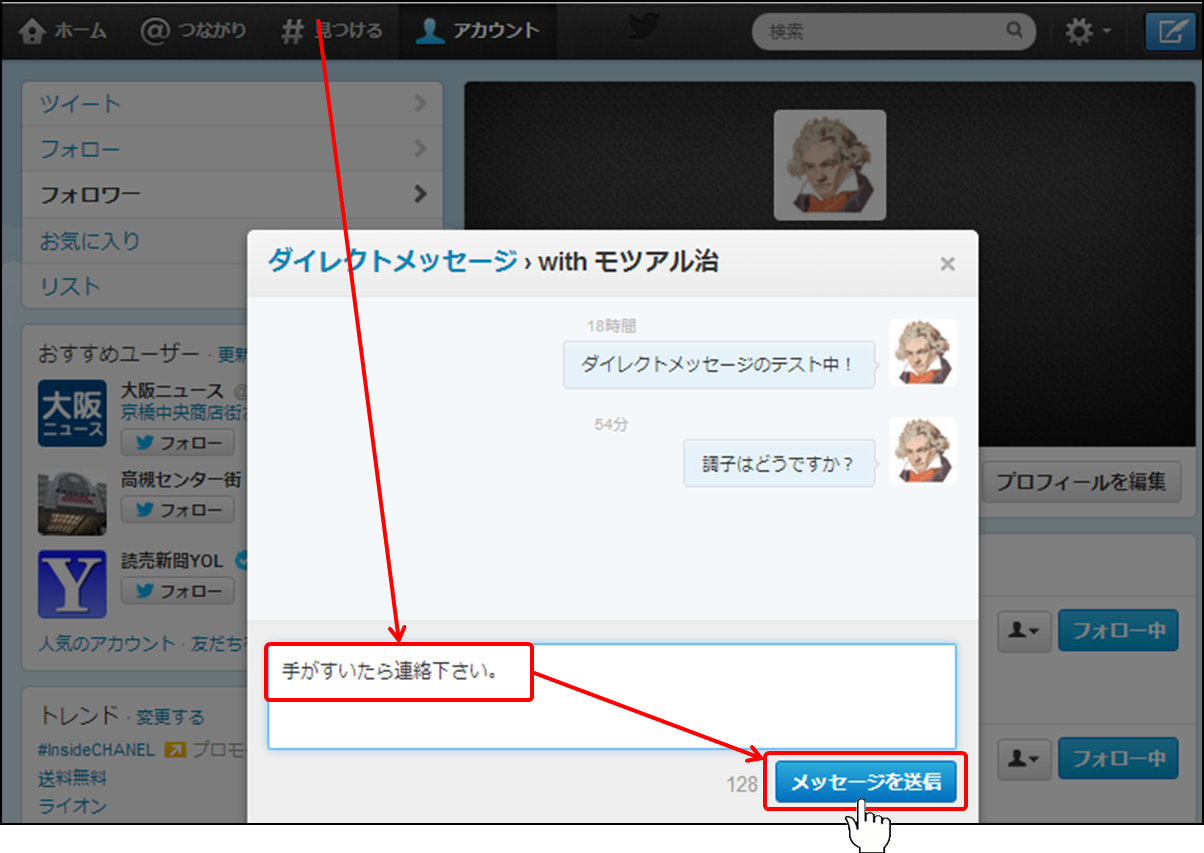The height and width of the screenshot is (853, 1204).
Task: Open the つながり connect tab
Action: pos(193,31)
